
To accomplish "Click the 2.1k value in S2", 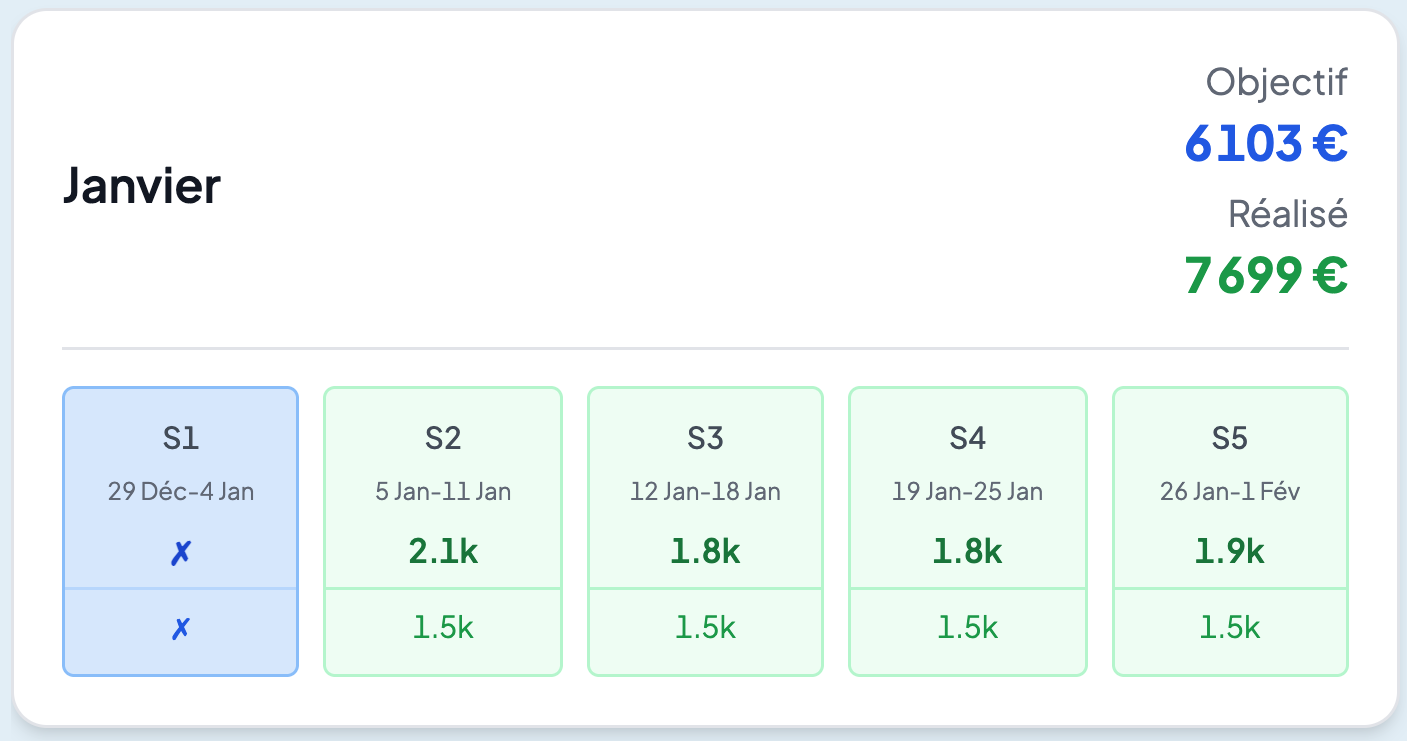I will click(x=442, y=552).
